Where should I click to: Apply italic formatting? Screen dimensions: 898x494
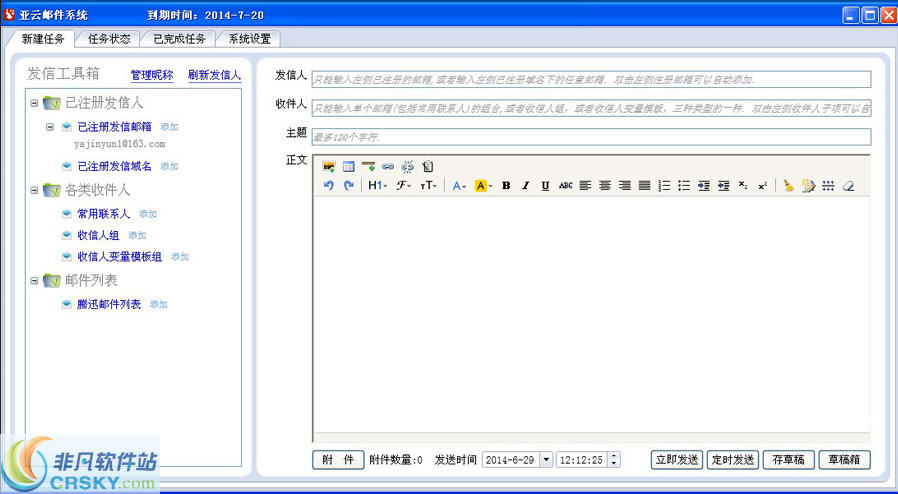526,185
